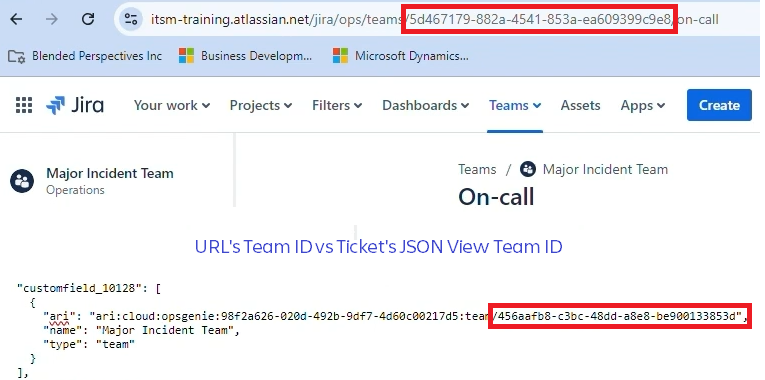Open the Filters dropdown menu
765x380 pixels.
[337, 105]
